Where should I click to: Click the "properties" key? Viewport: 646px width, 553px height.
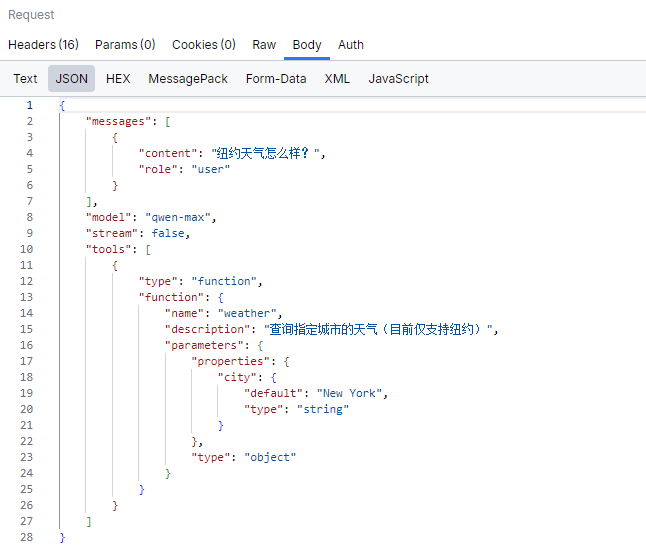pyautogui.click(x=231, y=361)
